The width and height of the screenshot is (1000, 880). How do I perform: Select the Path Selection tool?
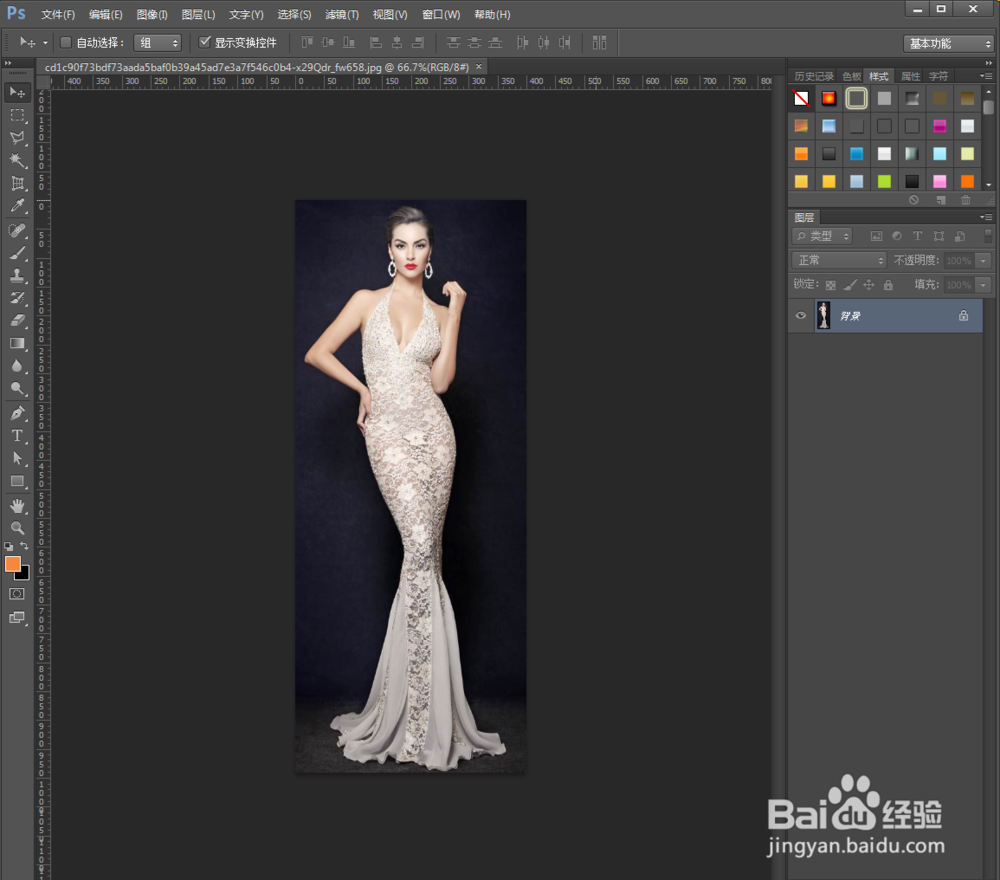[17, 458]
